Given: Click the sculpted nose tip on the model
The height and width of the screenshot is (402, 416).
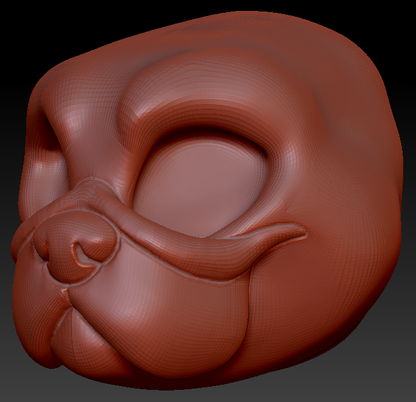Looking at the screenshot, I should [75, 246].
